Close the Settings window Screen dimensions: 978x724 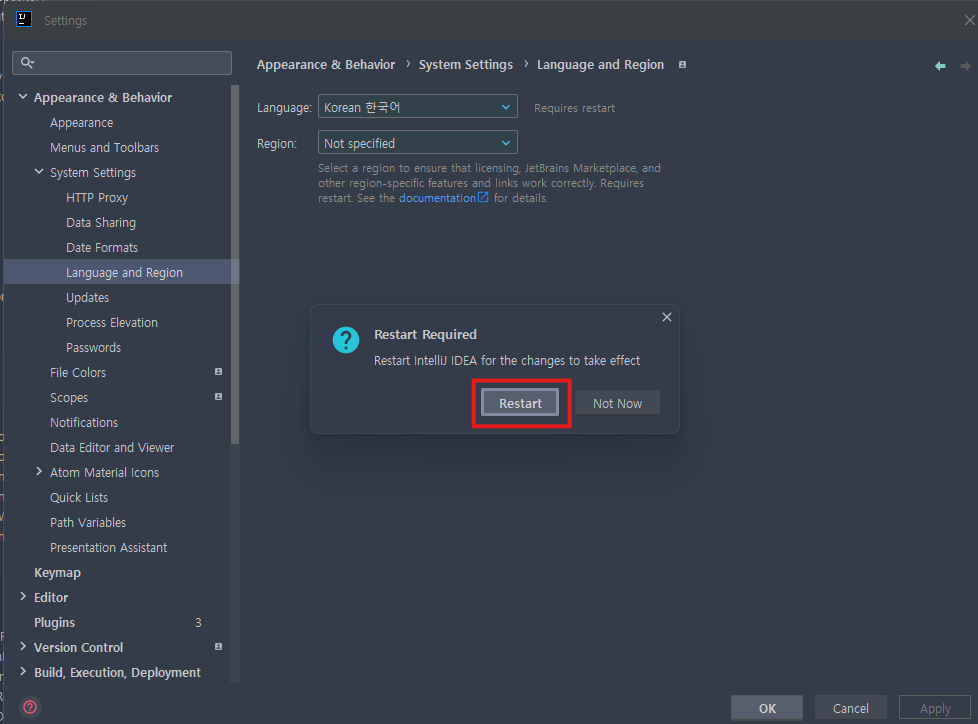tap(969, 20)
